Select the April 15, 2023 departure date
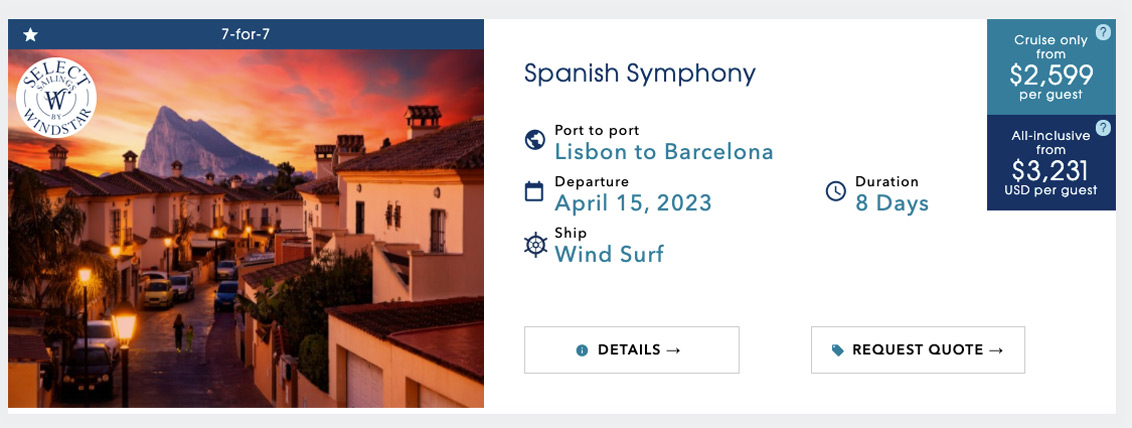 633,203
